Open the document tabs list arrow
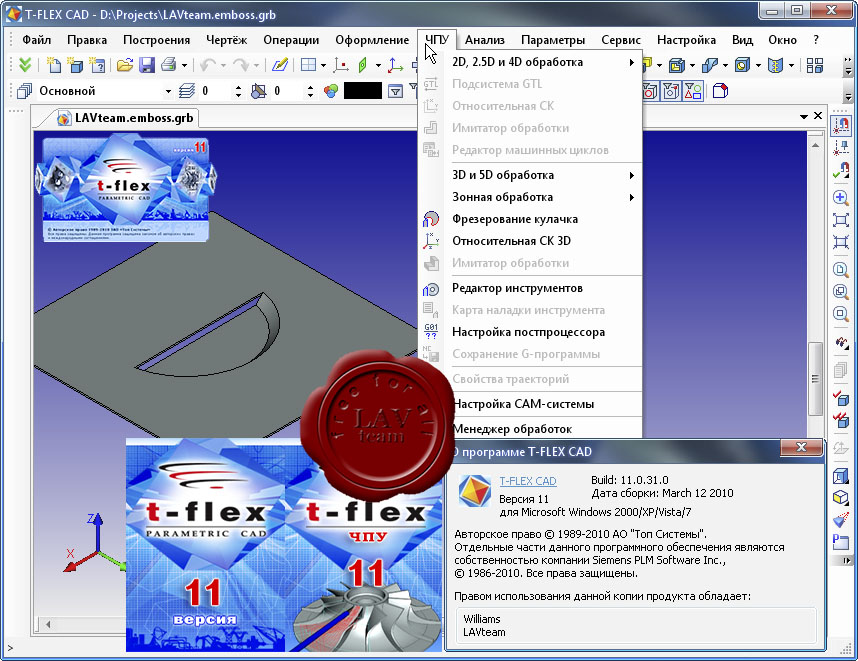 tap(803, 117)
